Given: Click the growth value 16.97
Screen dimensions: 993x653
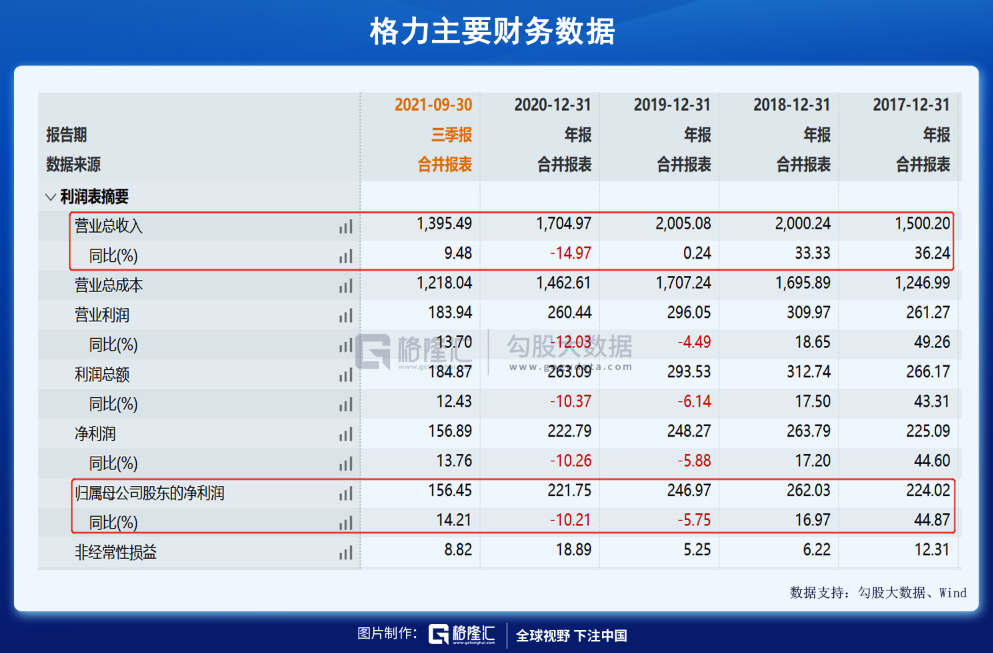Looking at the screenshot, I should pyautogui.click(x=813, y=521).
